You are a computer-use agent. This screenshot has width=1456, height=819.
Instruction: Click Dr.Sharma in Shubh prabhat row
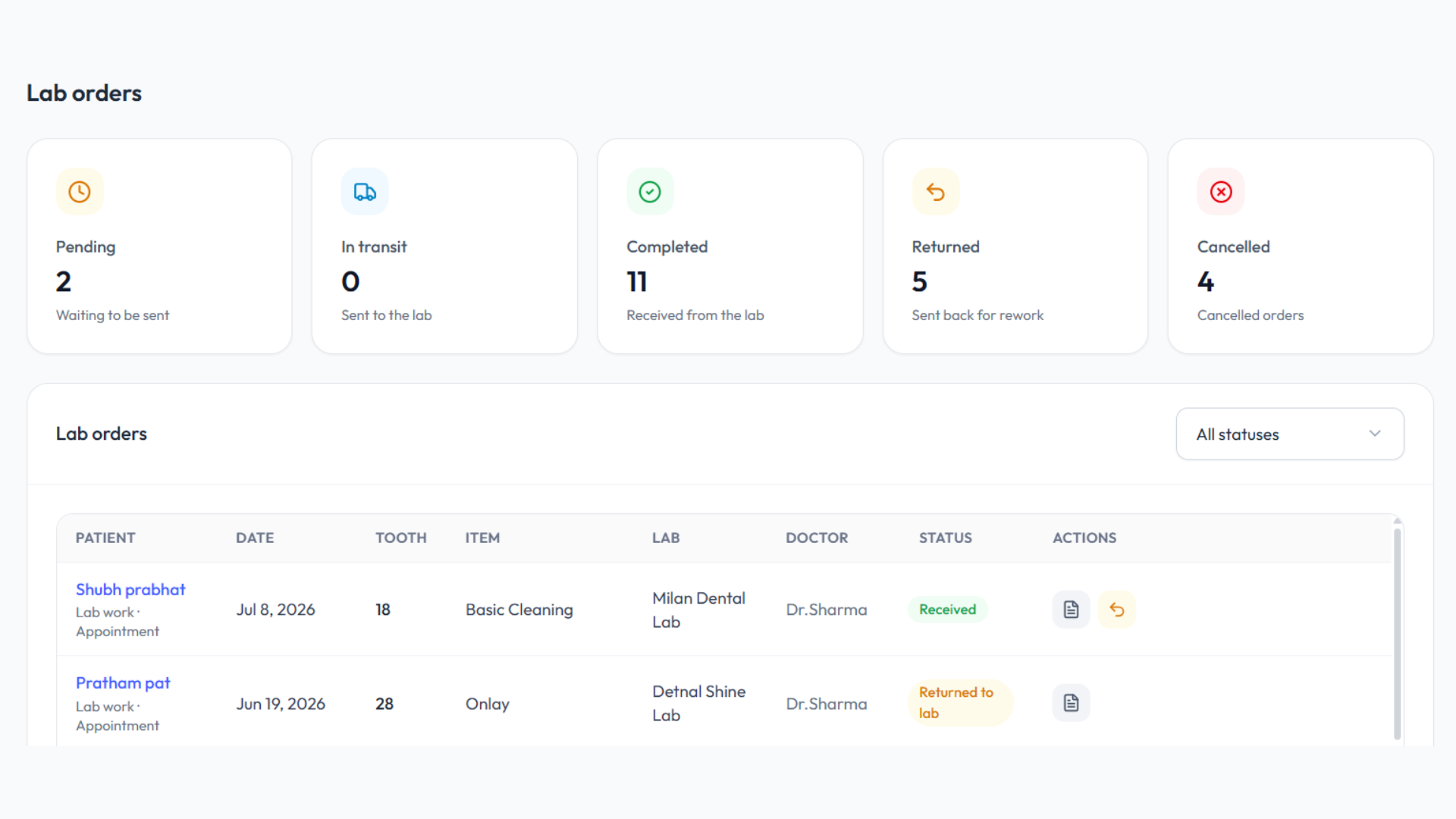point(827,610)
